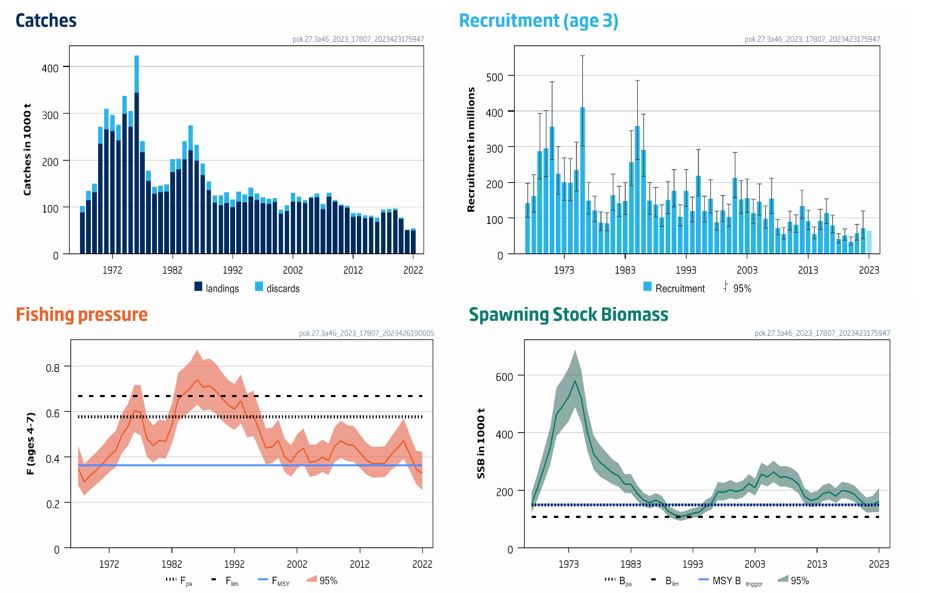Click the Spawning Stock Biomass chart title
The height and width of the screenshot is (593, 948).
tap(569, 314)
